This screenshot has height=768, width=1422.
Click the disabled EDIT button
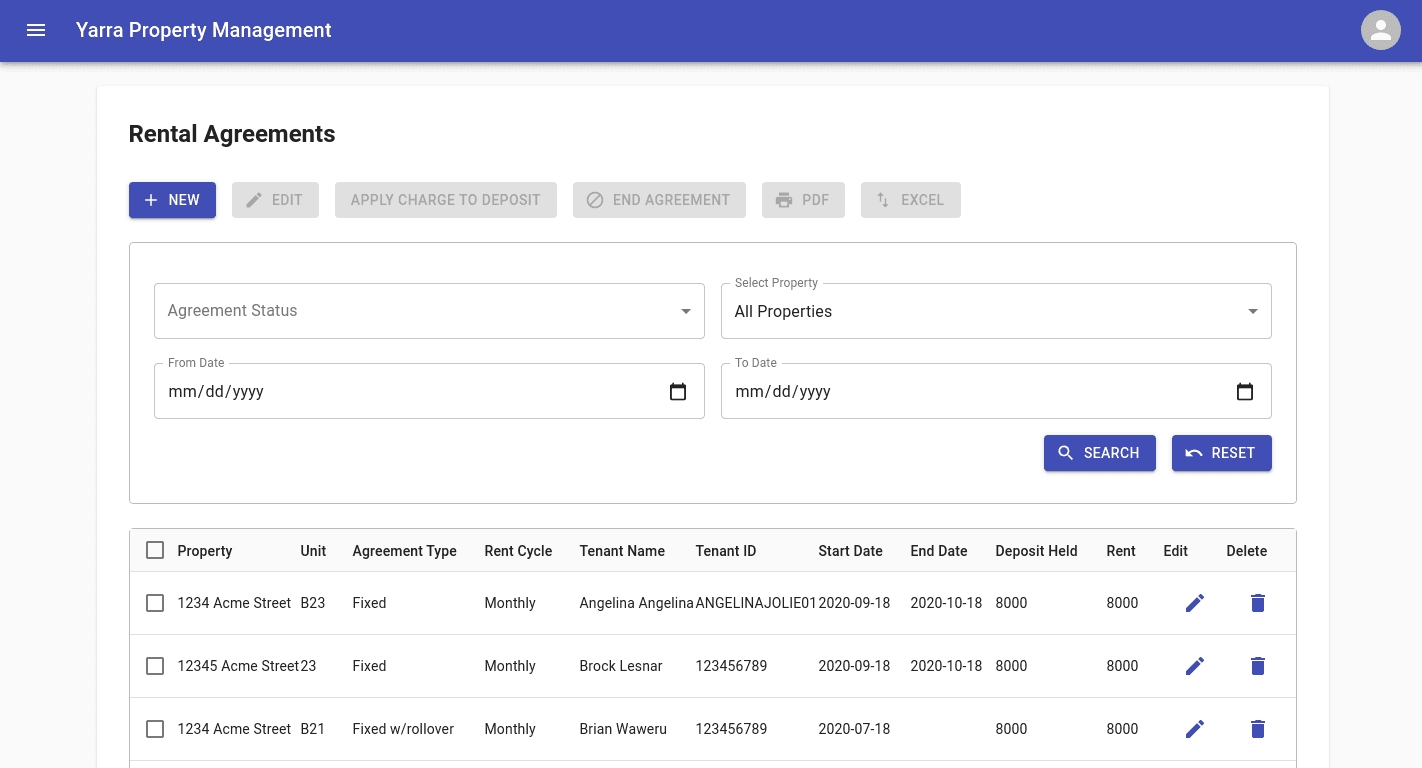tap(275, 200)
